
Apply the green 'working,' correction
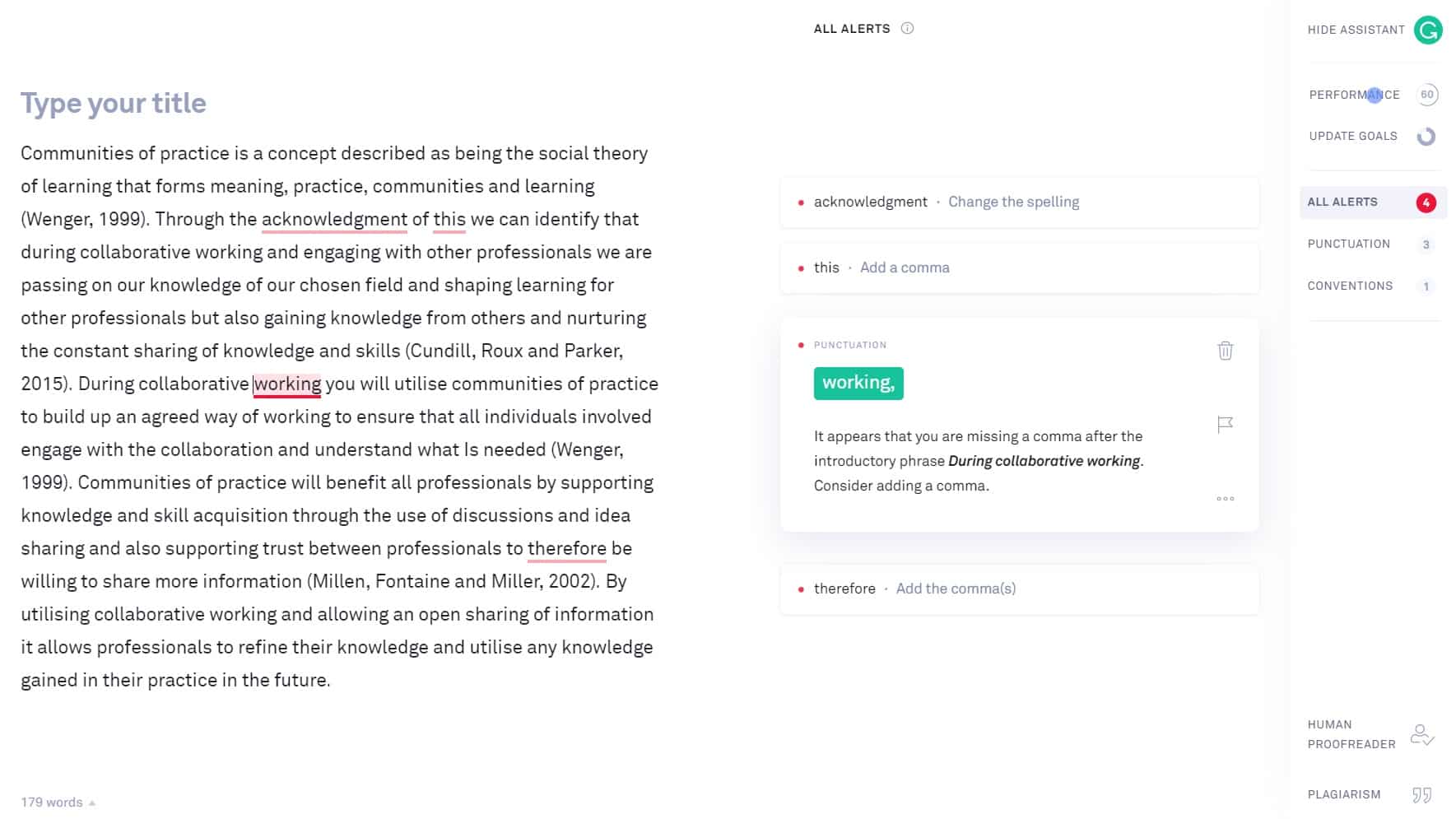(x=858, y=382)
